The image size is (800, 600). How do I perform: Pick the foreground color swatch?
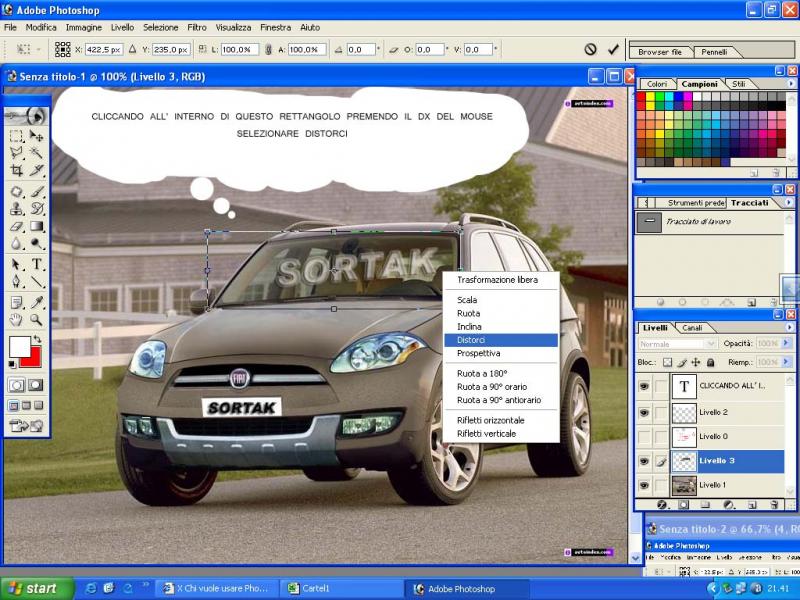point(19,347)
